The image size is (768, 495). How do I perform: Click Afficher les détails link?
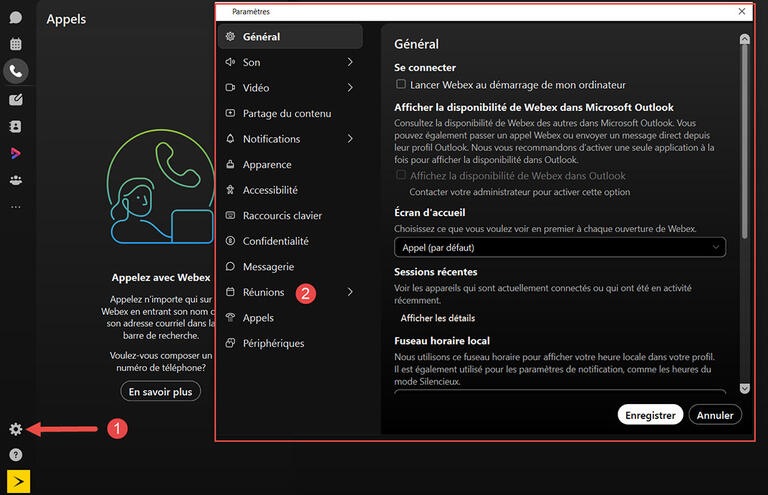437,318
